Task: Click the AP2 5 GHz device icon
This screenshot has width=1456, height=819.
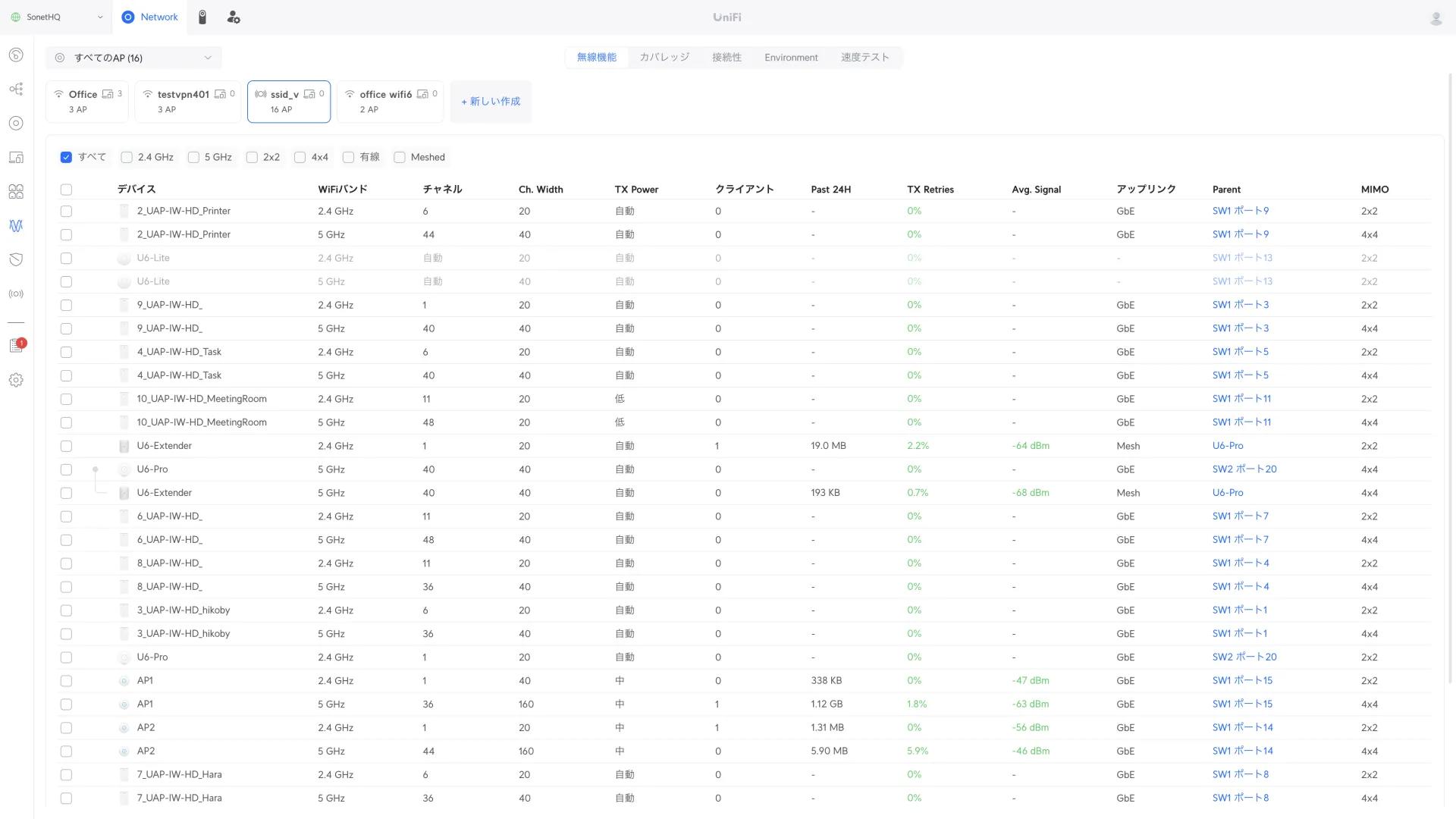Action: pos(124,752)
